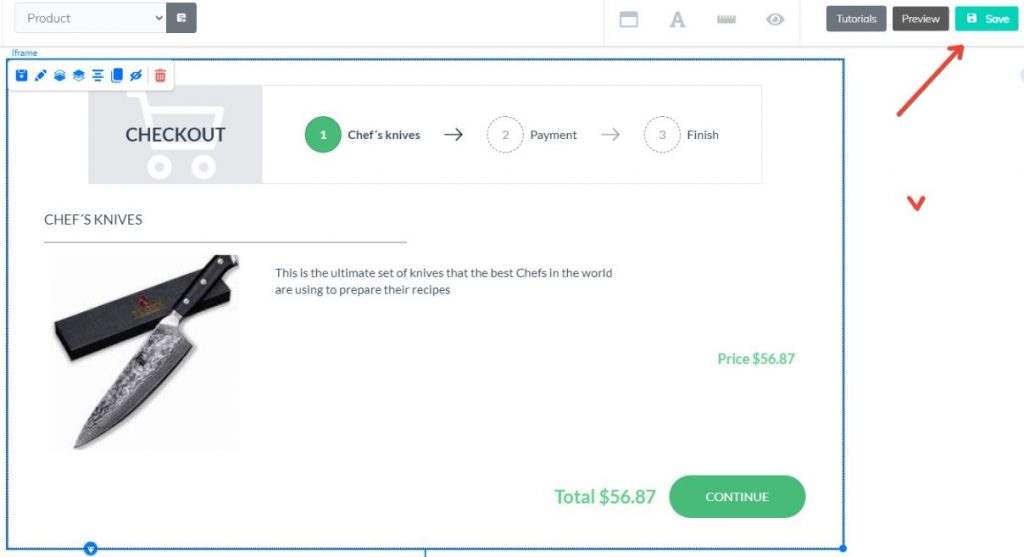Move the element one layer up

78,76
